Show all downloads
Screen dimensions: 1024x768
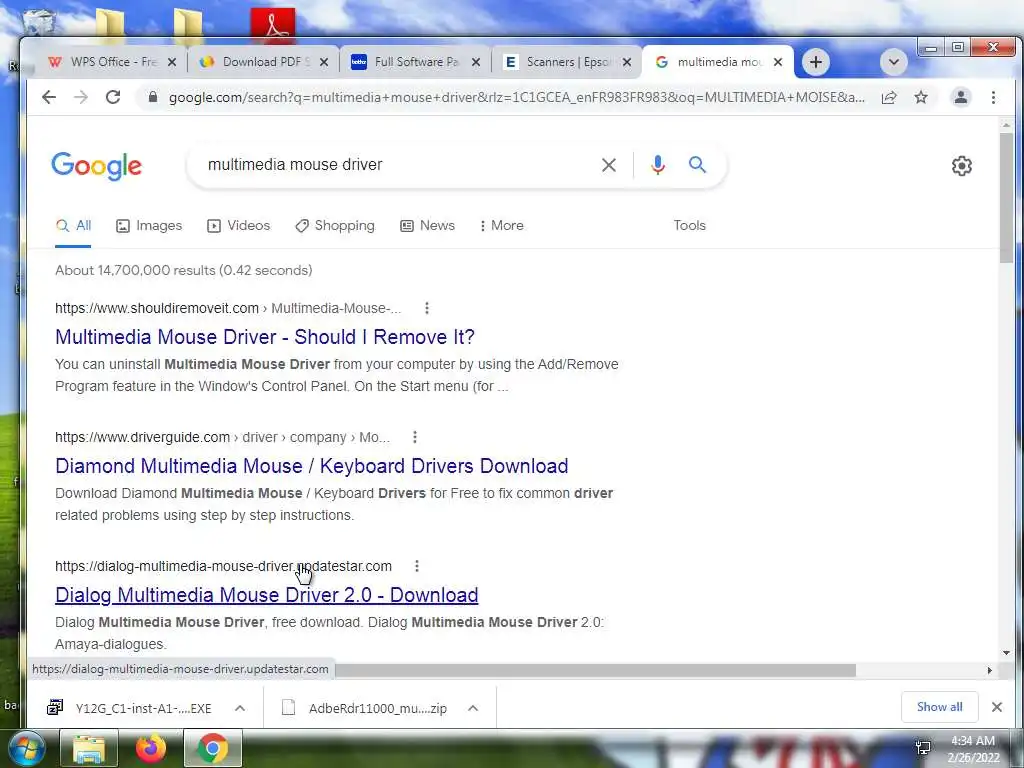pos(939,707)
